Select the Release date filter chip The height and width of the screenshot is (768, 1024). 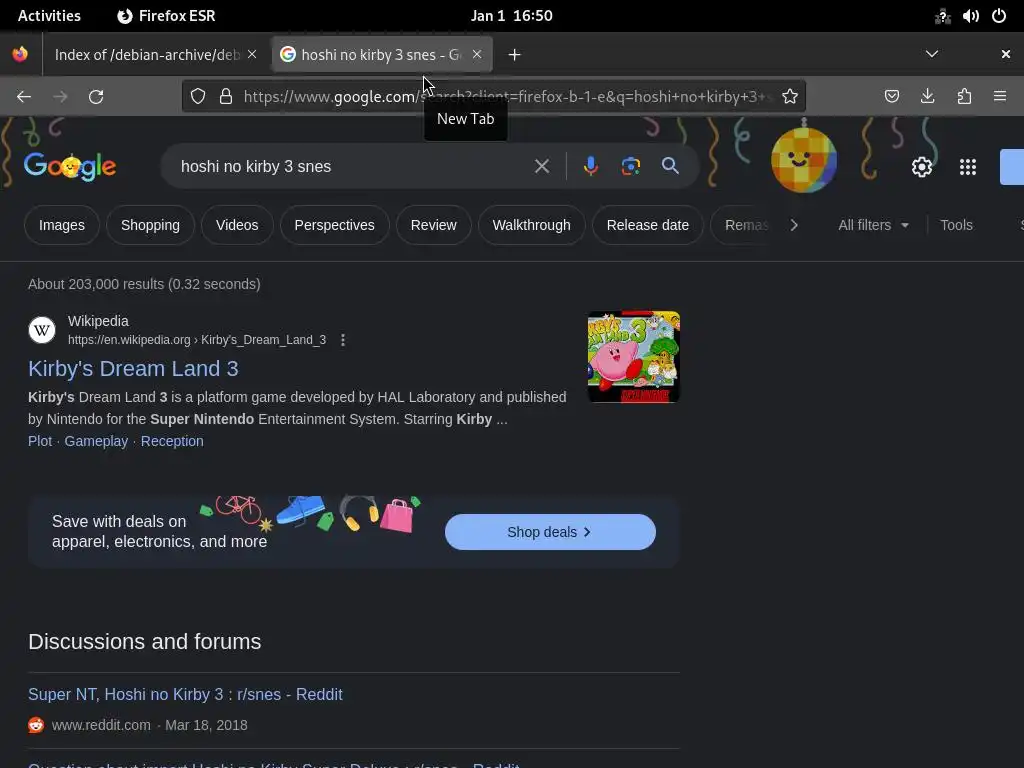[x=648, y=225]
